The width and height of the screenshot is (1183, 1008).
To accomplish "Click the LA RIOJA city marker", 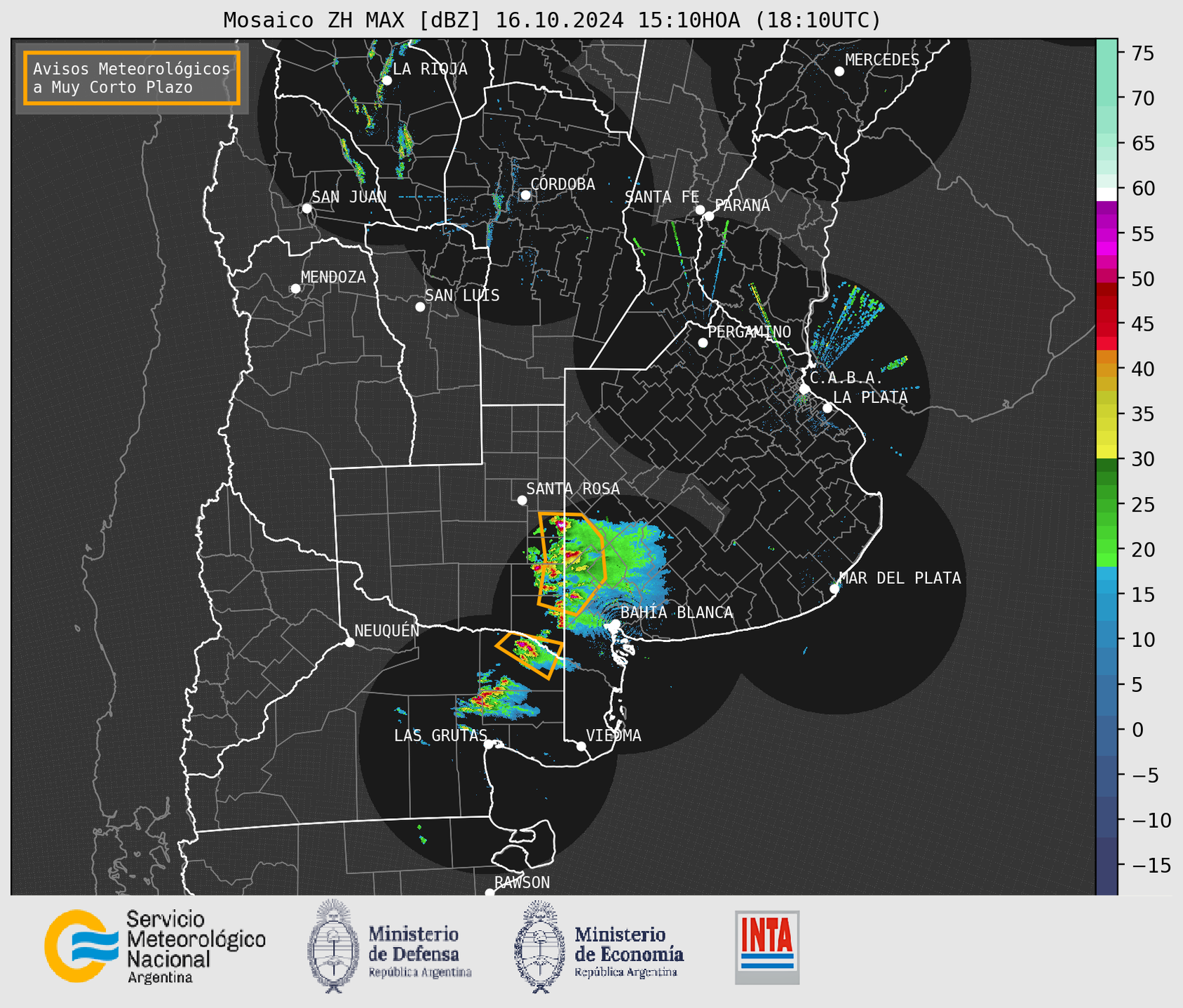I will click(386, 81).
